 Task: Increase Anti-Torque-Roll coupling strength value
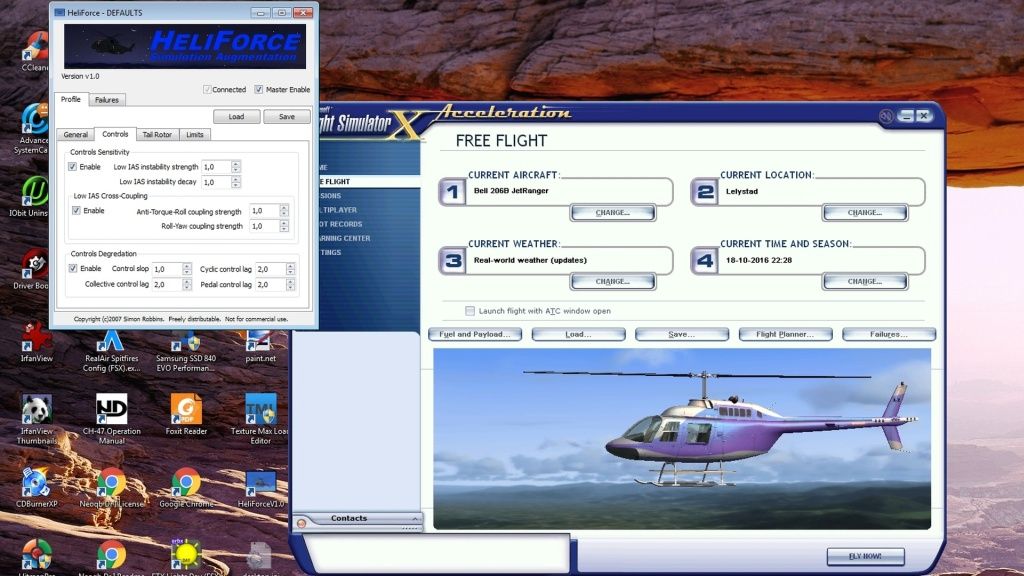[x=283, y=208]
